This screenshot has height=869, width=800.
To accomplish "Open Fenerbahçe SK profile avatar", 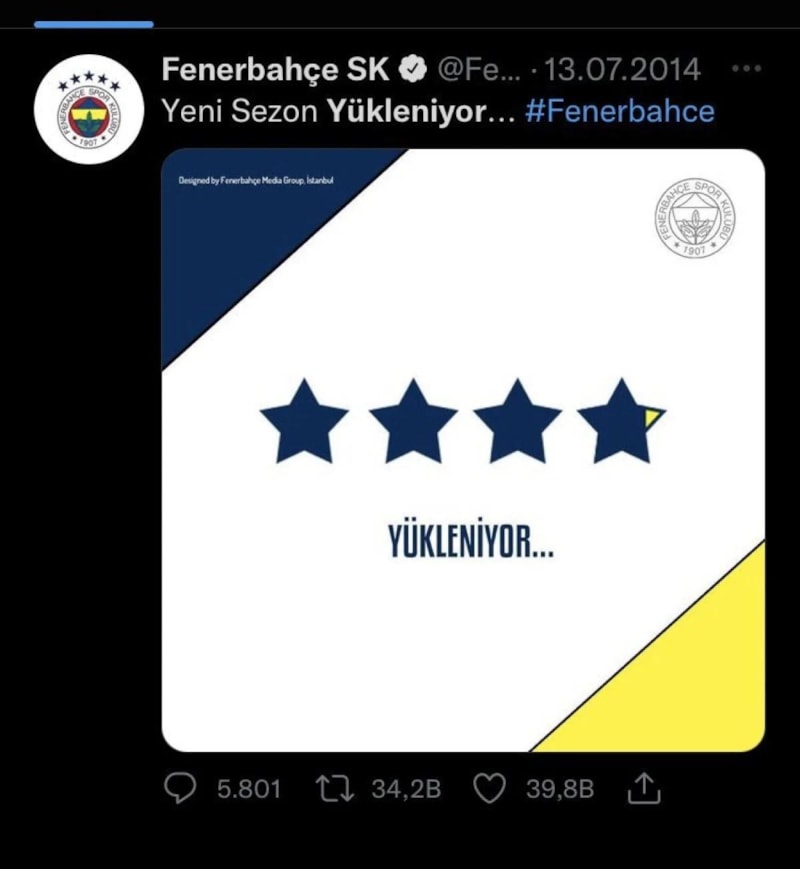I will coord(89,109).
